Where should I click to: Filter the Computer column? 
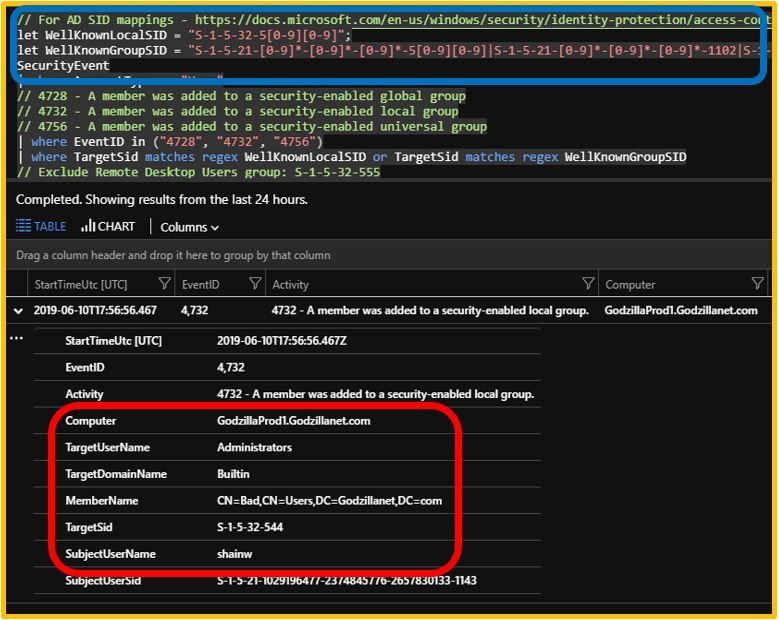(757, 284)
